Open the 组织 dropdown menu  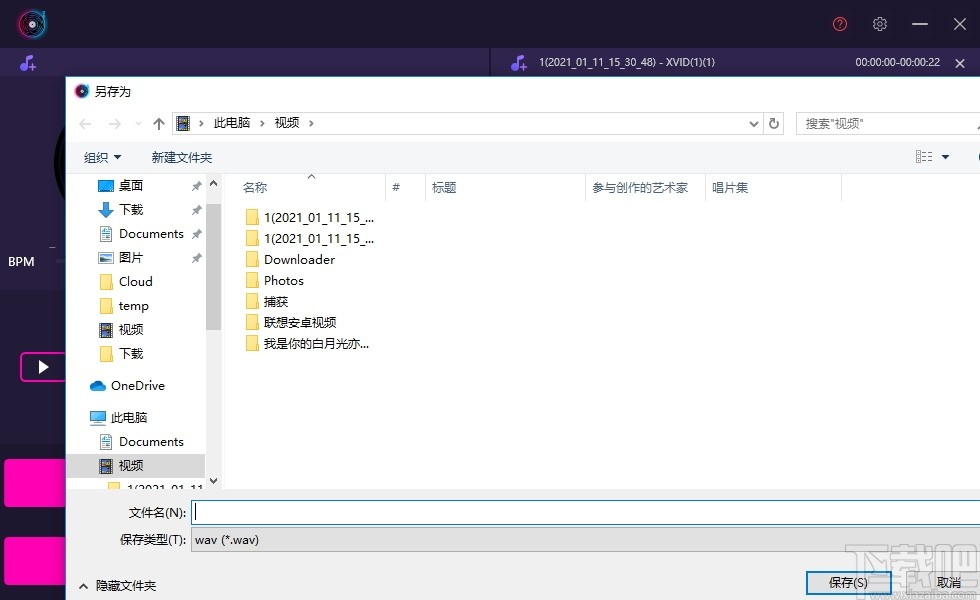click(101, 157)
